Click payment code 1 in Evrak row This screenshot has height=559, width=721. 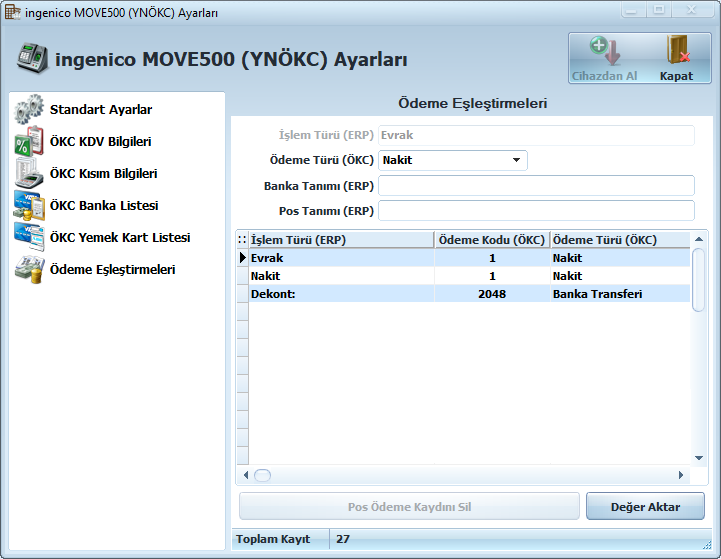click(x=492, y=258)
